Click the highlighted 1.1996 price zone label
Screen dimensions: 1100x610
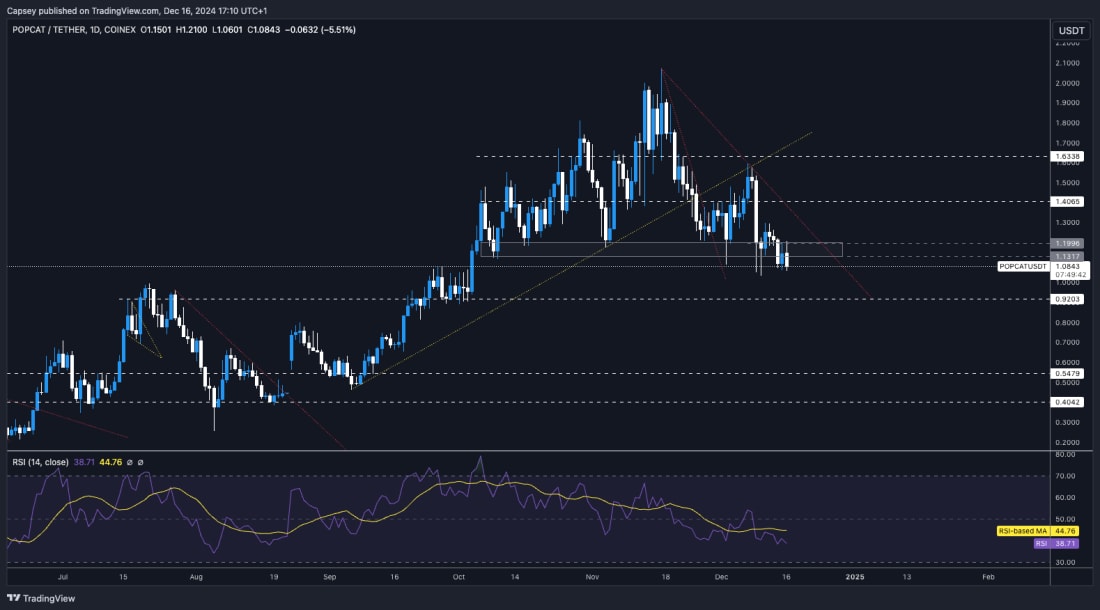[x=1067, y=241]
